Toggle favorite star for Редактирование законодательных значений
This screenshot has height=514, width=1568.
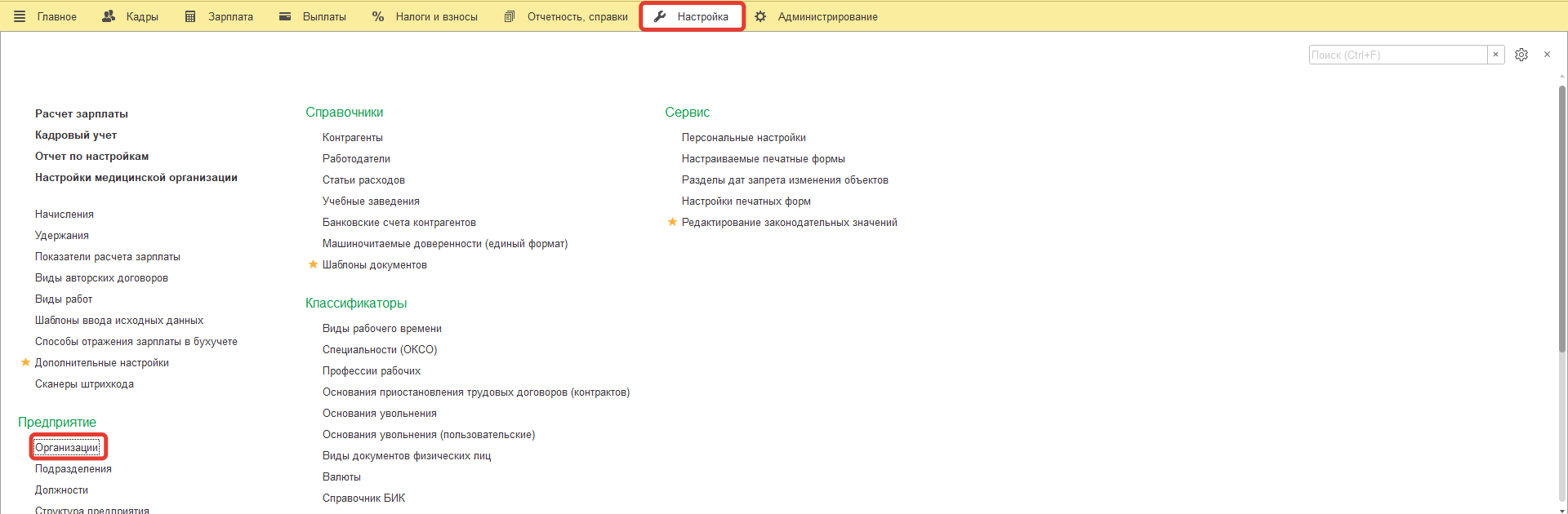[672, 222]
